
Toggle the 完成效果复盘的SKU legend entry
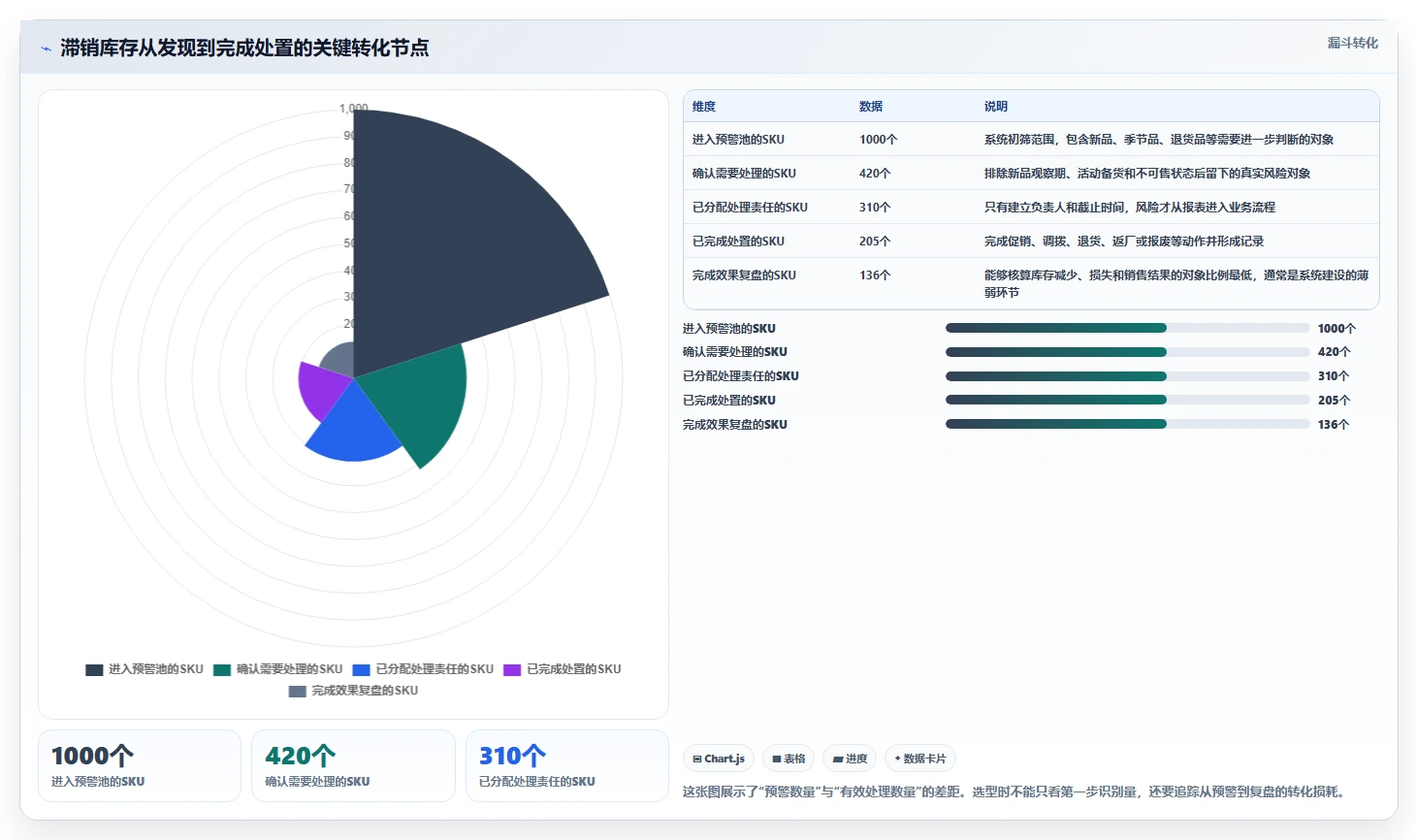click(353, 691)
